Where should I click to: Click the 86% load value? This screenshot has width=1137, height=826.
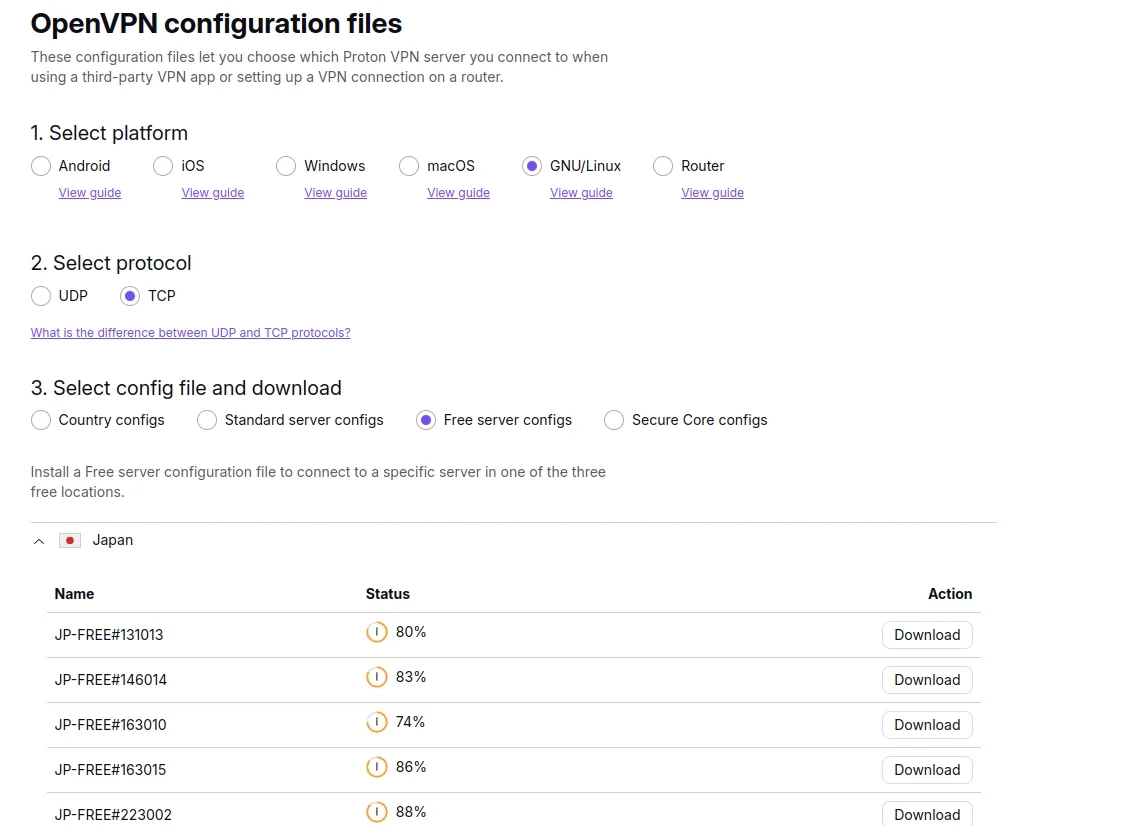point(411,767)
